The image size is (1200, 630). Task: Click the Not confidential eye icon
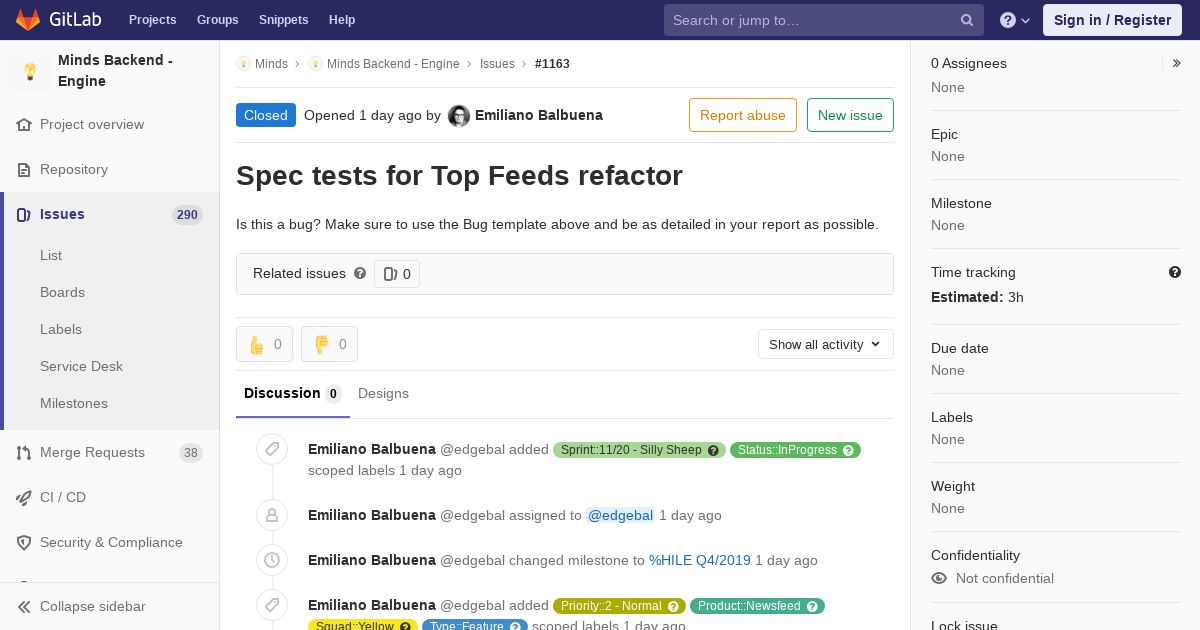click(939, 578)
